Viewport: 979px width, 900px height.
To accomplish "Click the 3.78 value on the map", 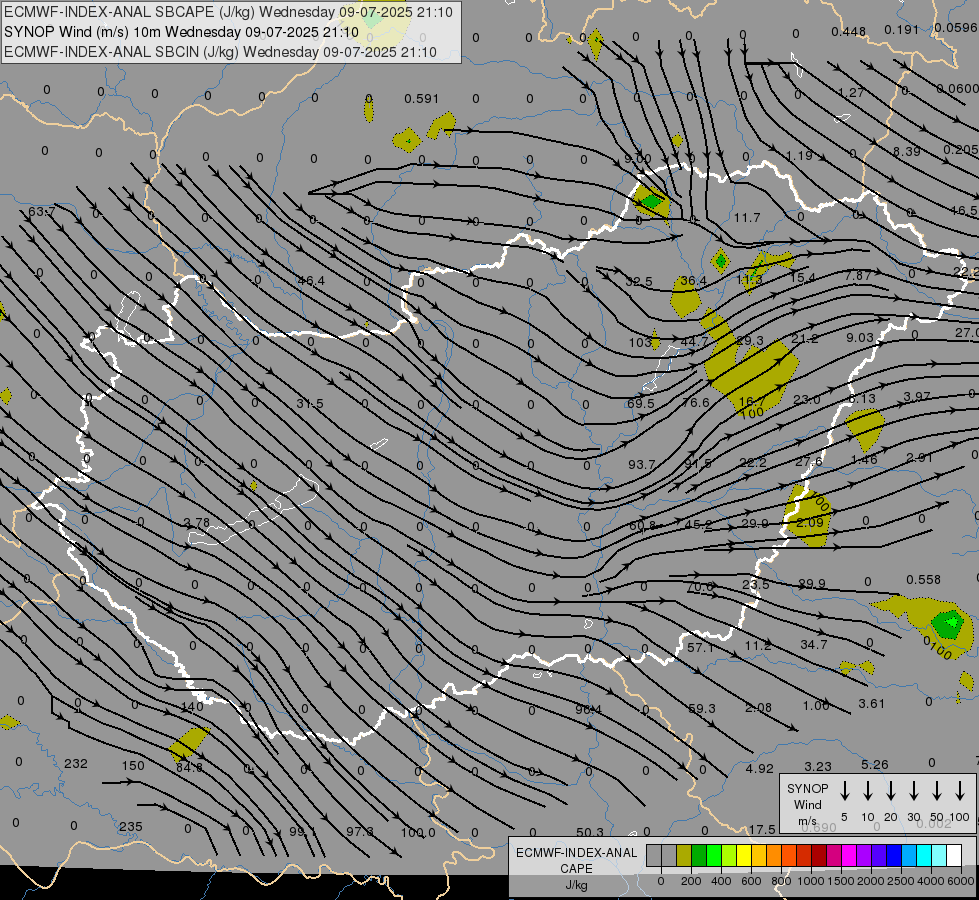I will pos(197,522).
